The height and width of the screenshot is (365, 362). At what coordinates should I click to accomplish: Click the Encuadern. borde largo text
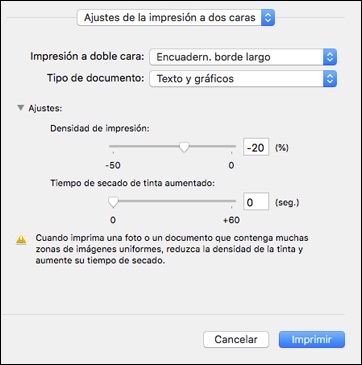(x=213, y=57)
